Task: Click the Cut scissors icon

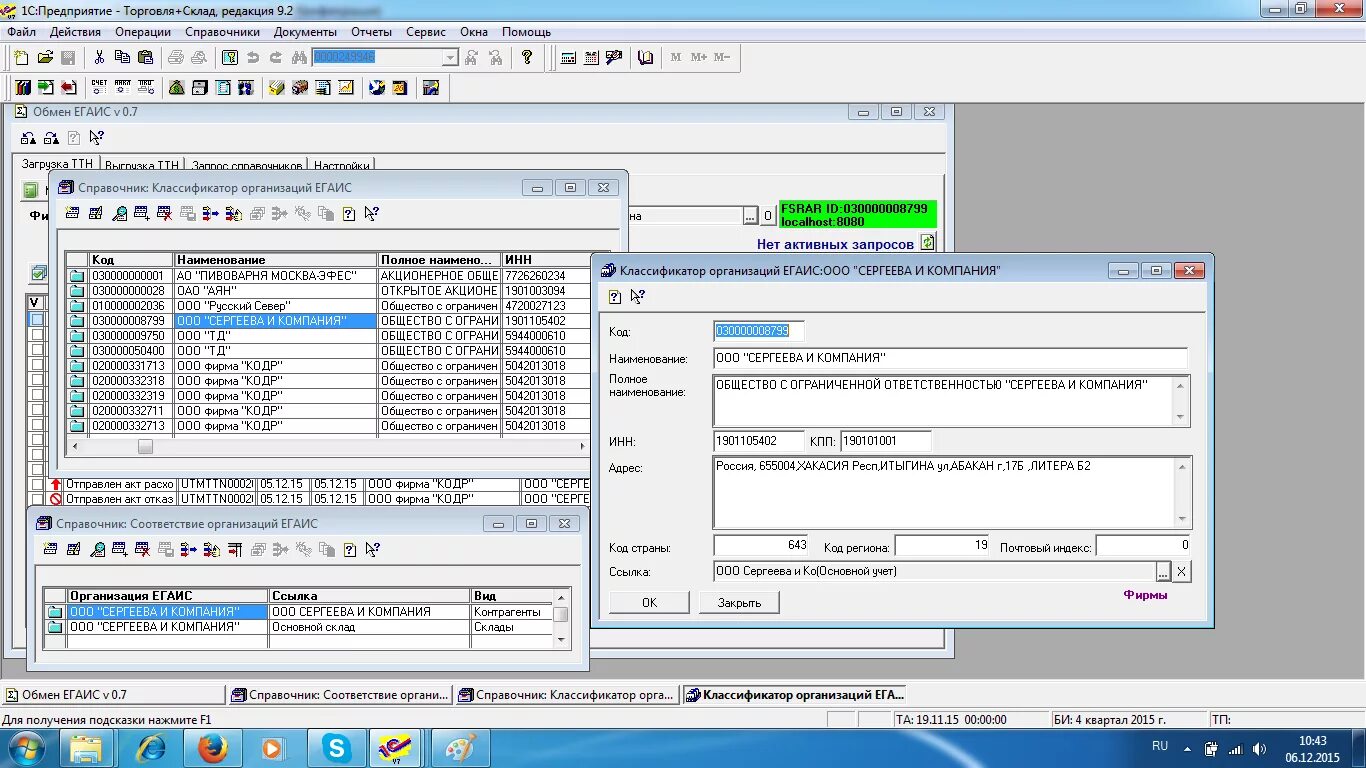Action: coord(99,58)
